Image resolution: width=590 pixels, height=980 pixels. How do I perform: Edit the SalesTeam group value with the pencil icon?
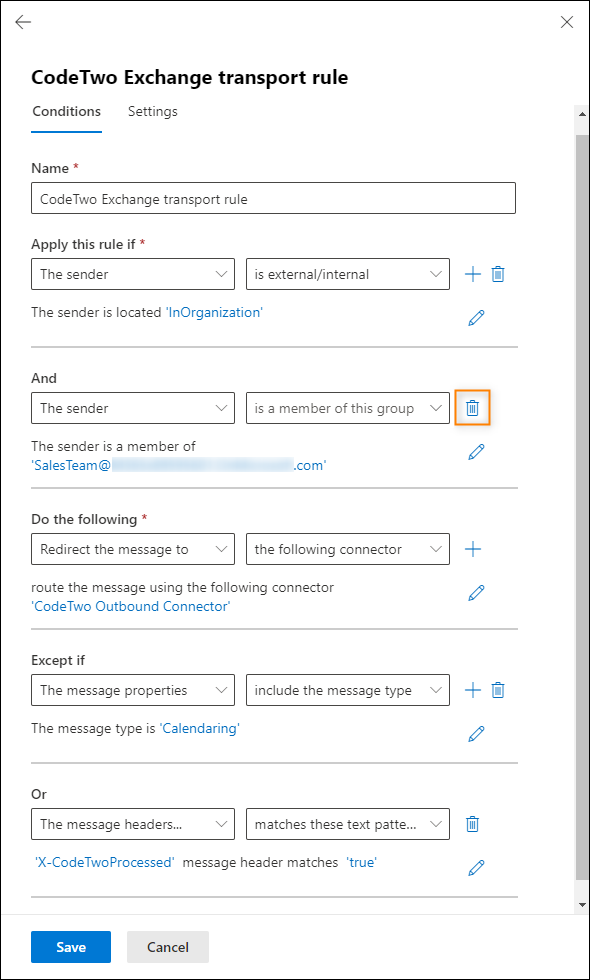476,452
